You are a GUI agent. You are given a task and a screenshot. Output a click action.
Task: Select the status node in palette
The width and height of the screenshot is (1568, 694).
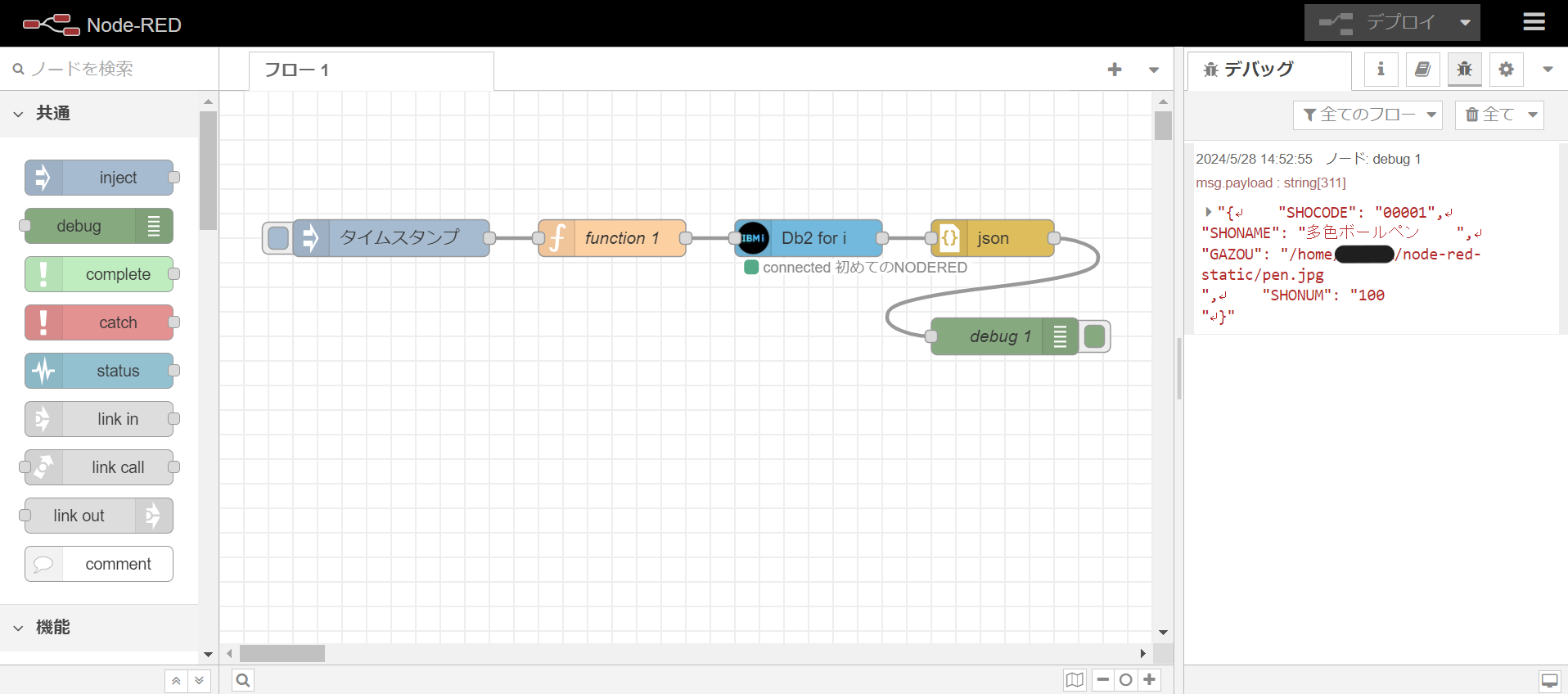point(99,371)
